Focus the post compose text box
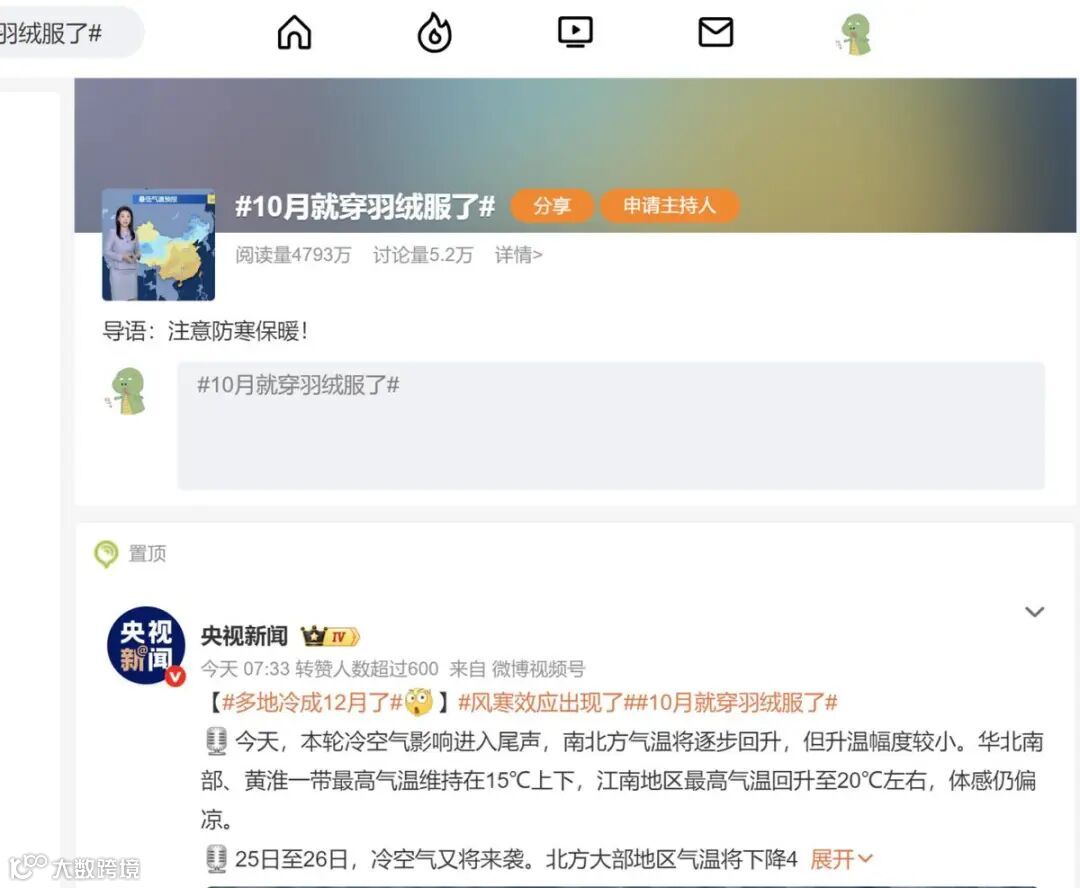The height and width of the screenshot is (888, 1080). 611,426
